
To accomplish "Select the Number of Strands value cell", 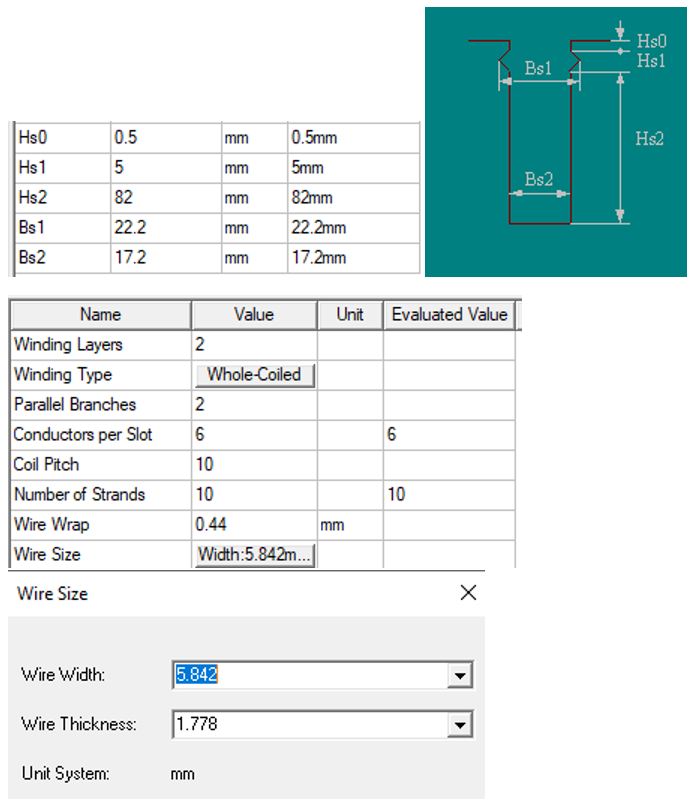I will coord(255,494).
